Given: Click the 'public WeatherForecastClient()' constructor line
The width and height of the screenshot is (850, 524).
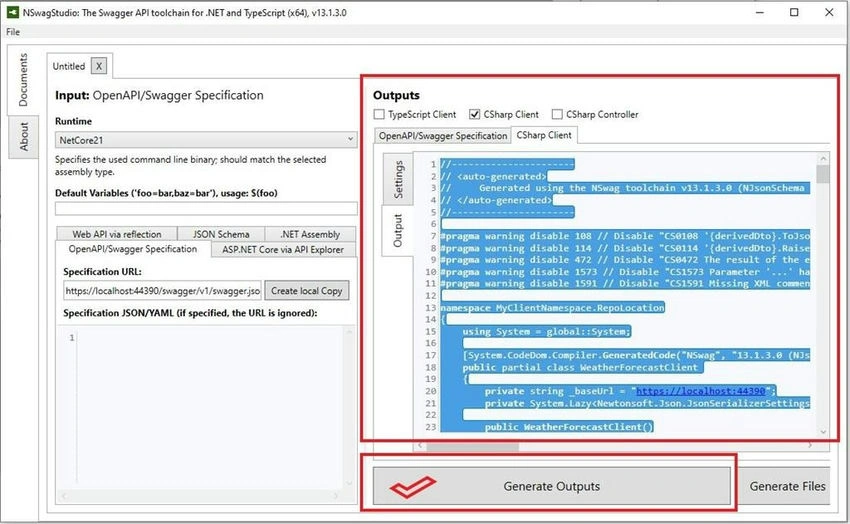Looking at the screenshot, I should point(569,427).
